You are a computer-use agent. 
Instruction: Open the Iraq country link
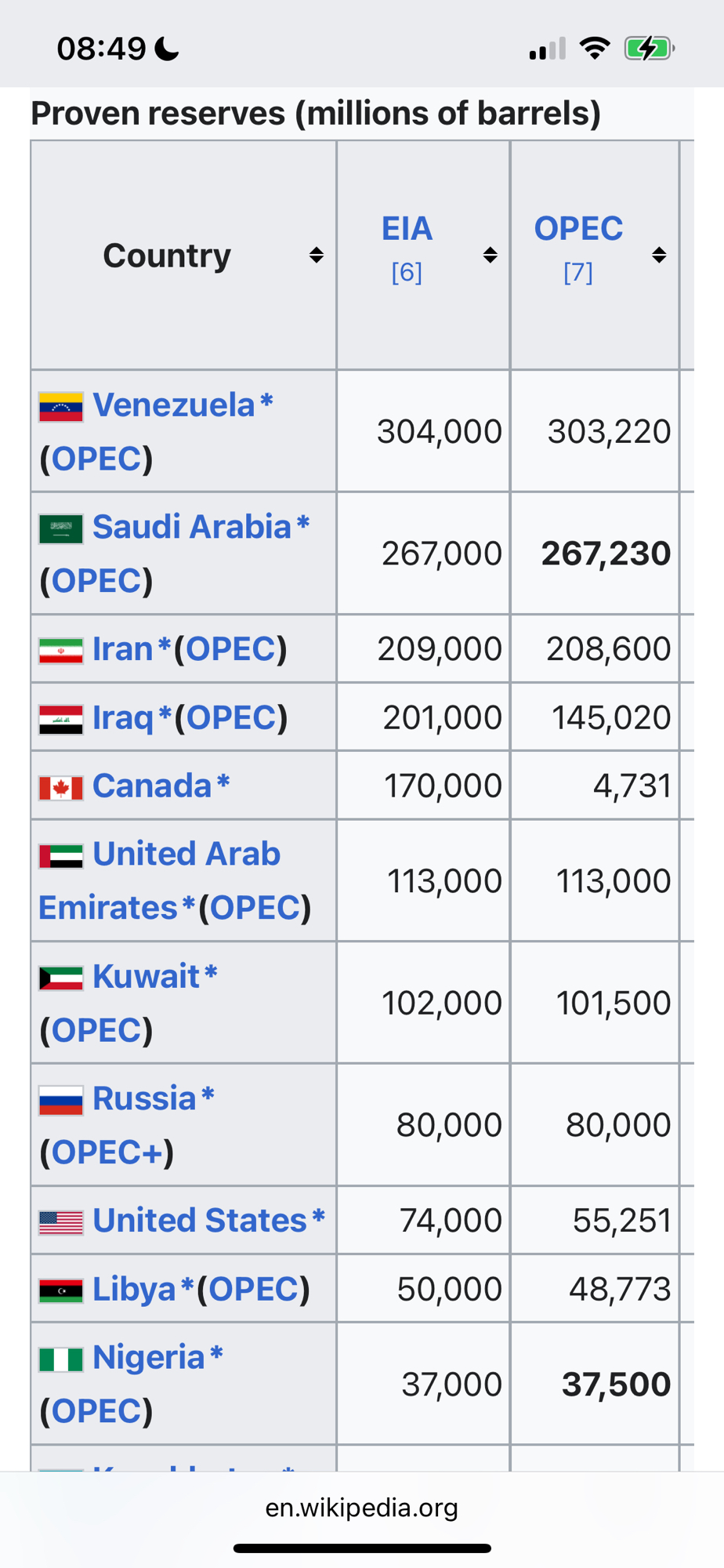[x=123, y=718]
